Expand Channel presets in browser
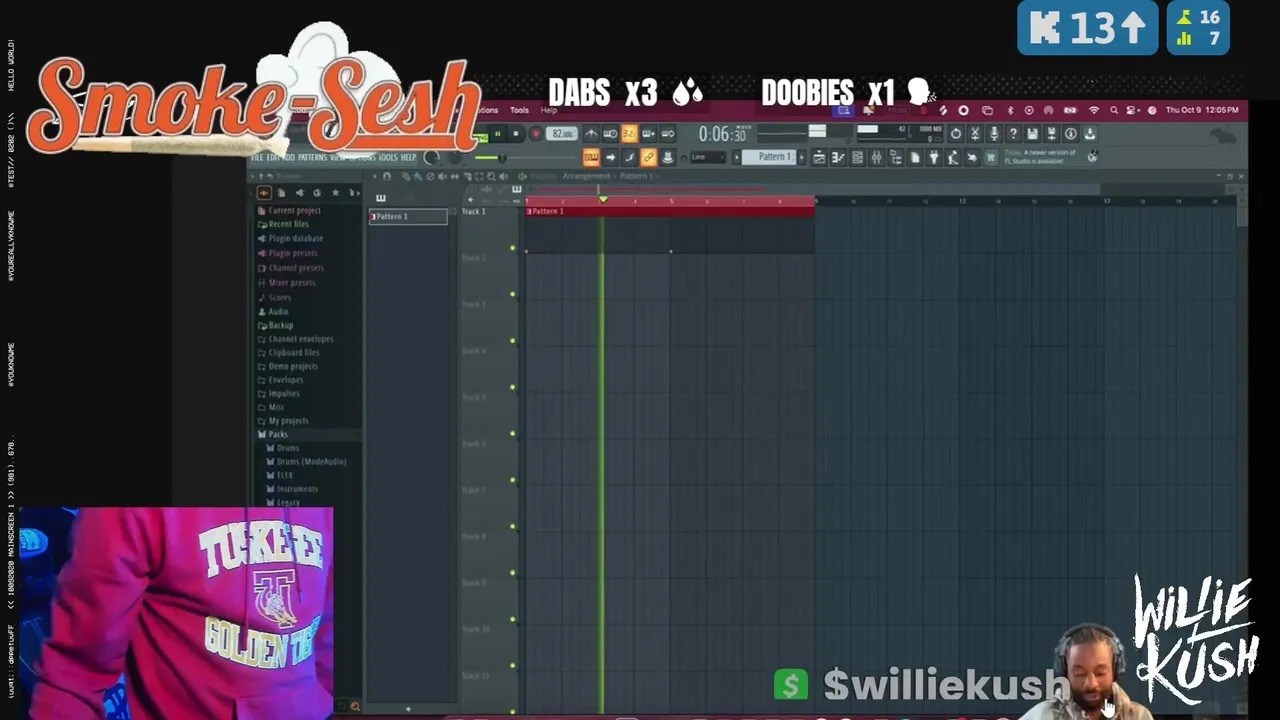This screenshot has height=720, width=1280. click(x=291, y=267)
